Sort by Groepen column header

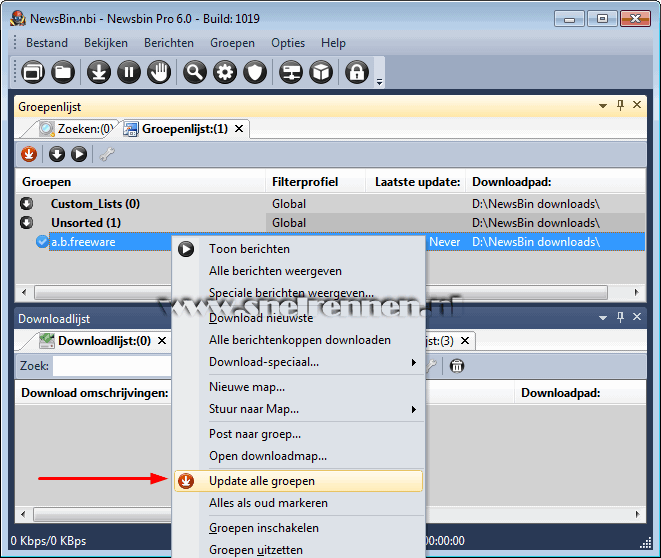[140, 182]
